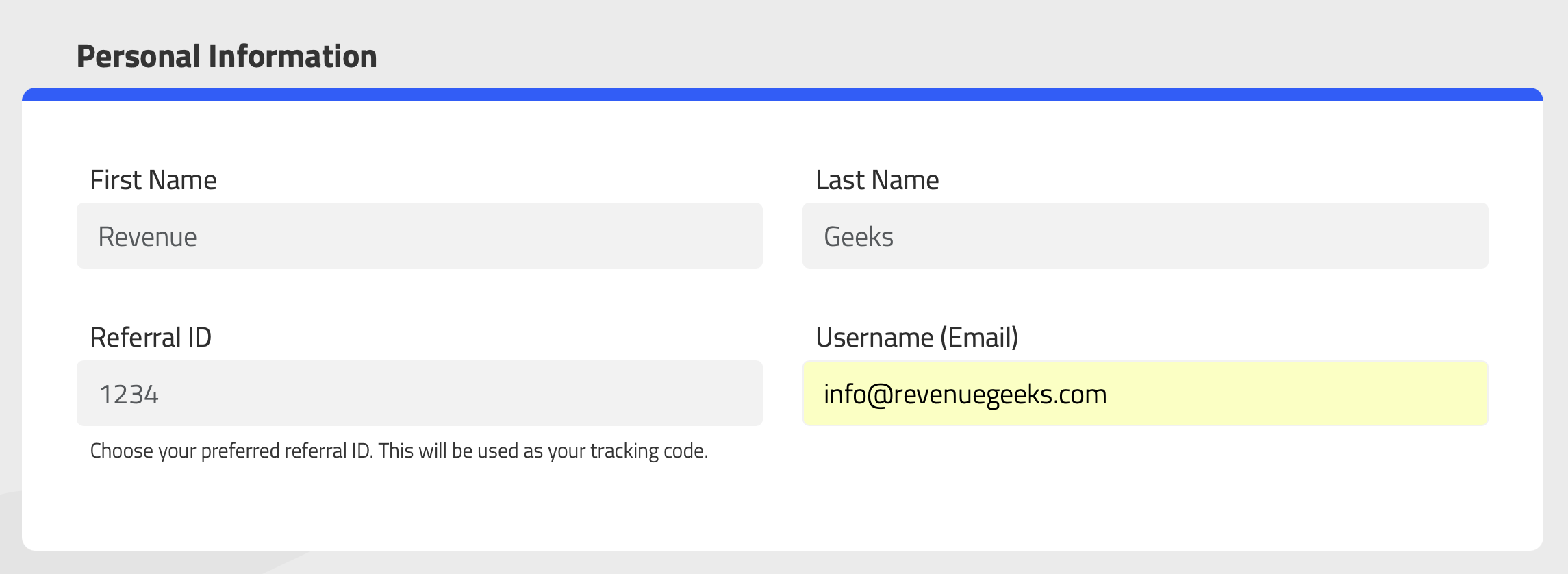Click the "Last Name" label

pyautogui.click(x=877, y=180)
